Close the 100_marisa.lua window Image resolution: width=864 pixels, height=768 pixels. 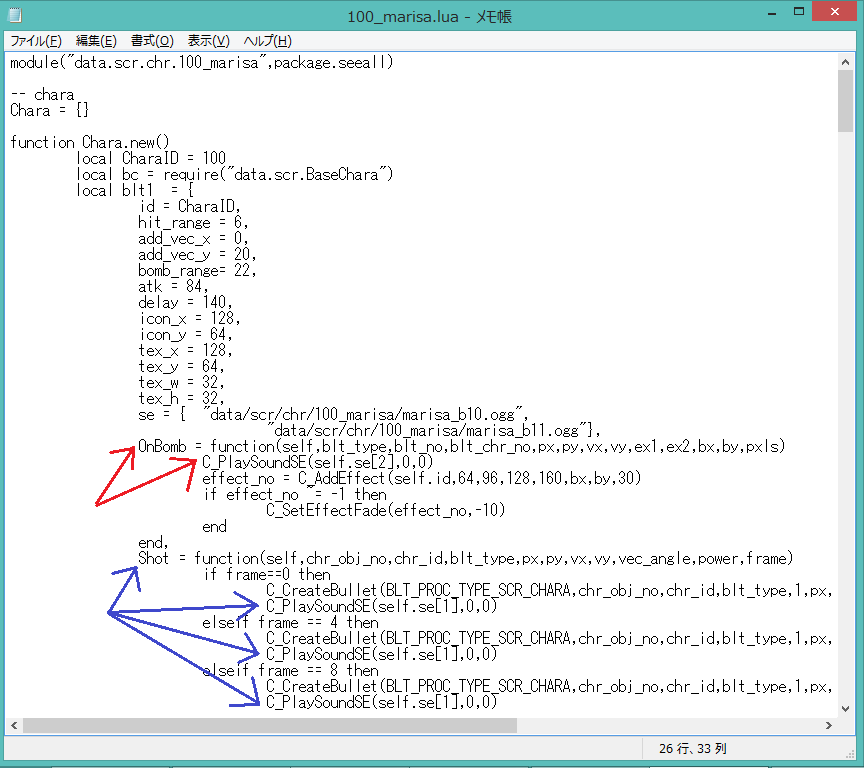[835, 12]
